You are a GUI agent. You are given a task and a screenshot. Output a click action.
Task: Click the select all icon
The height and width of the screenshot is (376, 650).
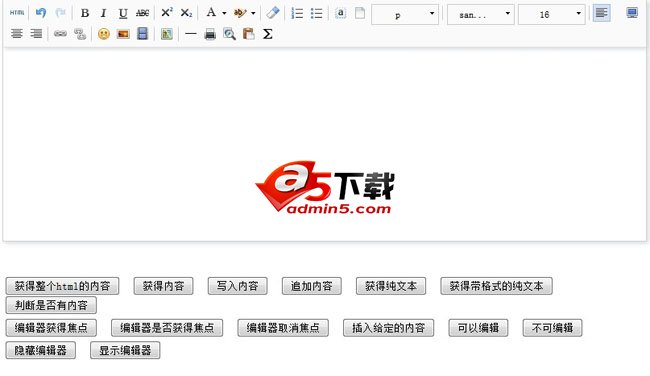click(340, 13)
